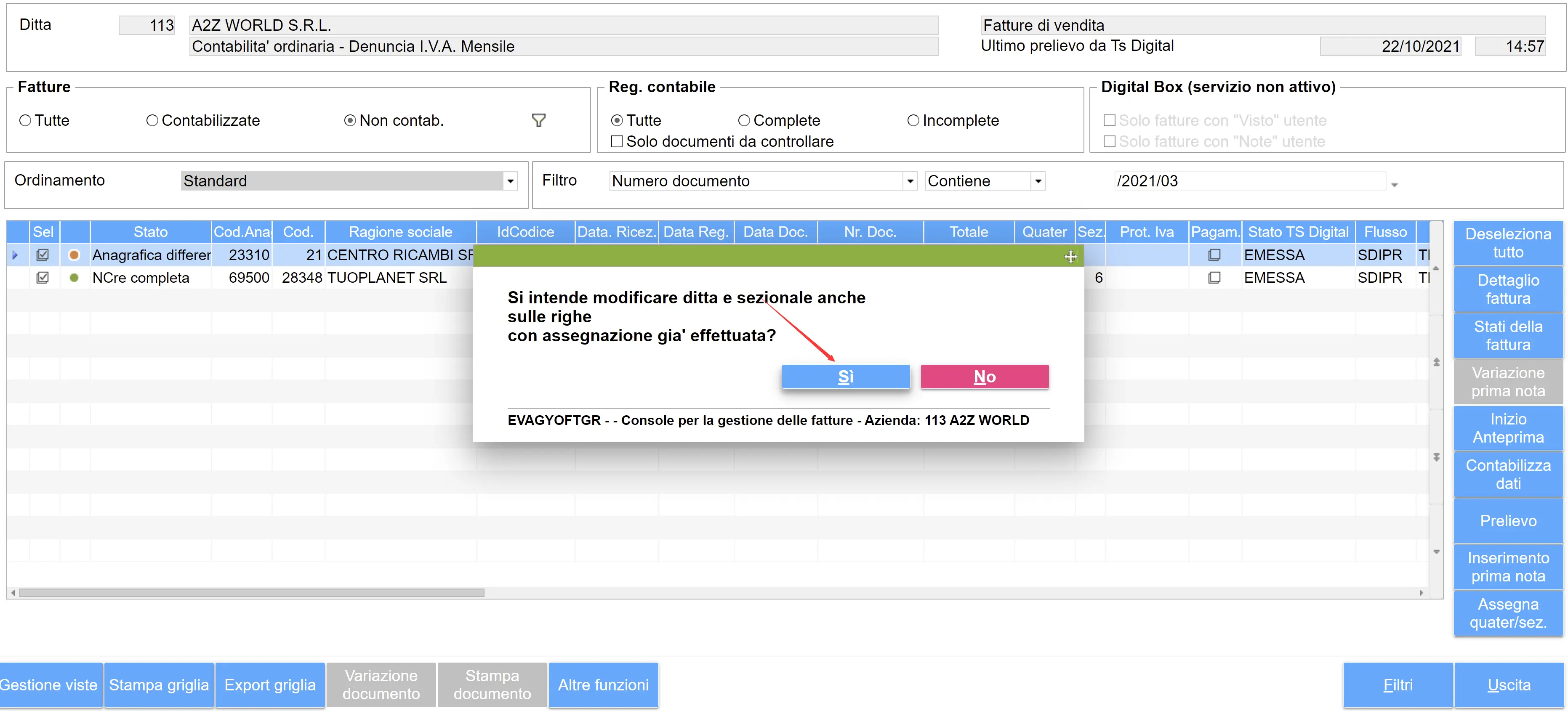The image size is (1568, 711).
Task: Untick Sel checkbox for TUOPLANET SRL row
Action: pos(43,278)
